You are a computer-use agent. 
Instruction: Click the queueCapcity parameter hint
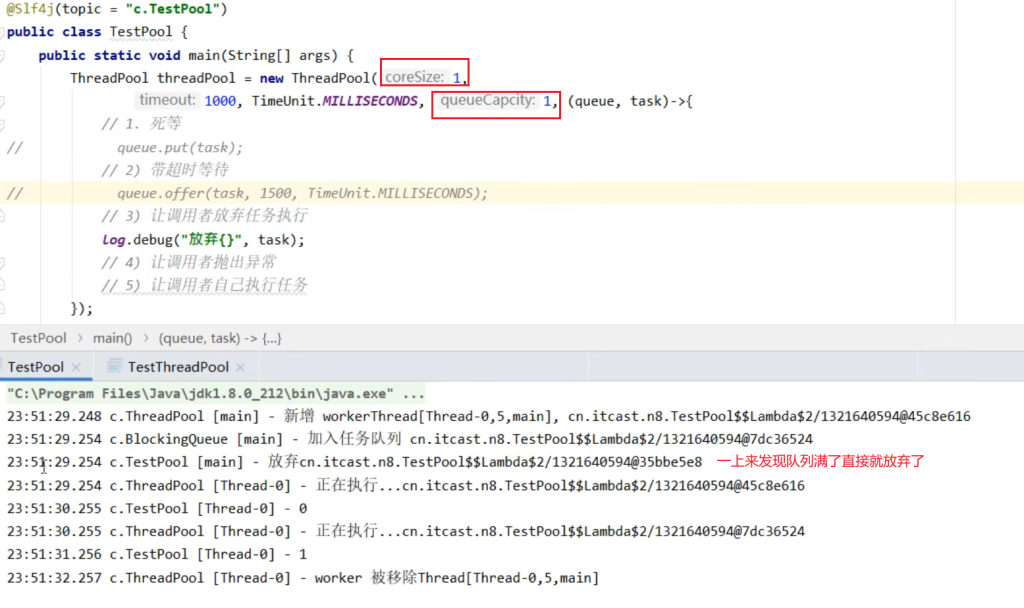(x=487, y=100)
